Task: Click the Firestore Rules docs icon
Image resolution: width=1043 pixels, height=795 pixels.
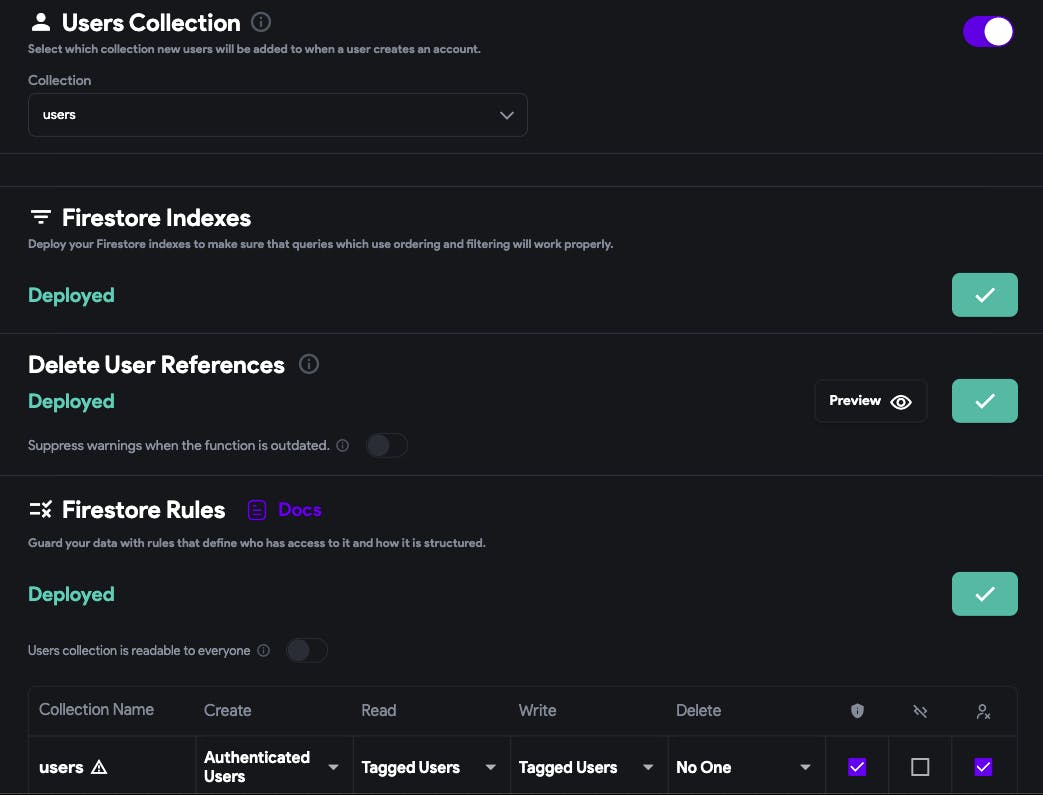Action: [257, 510]
